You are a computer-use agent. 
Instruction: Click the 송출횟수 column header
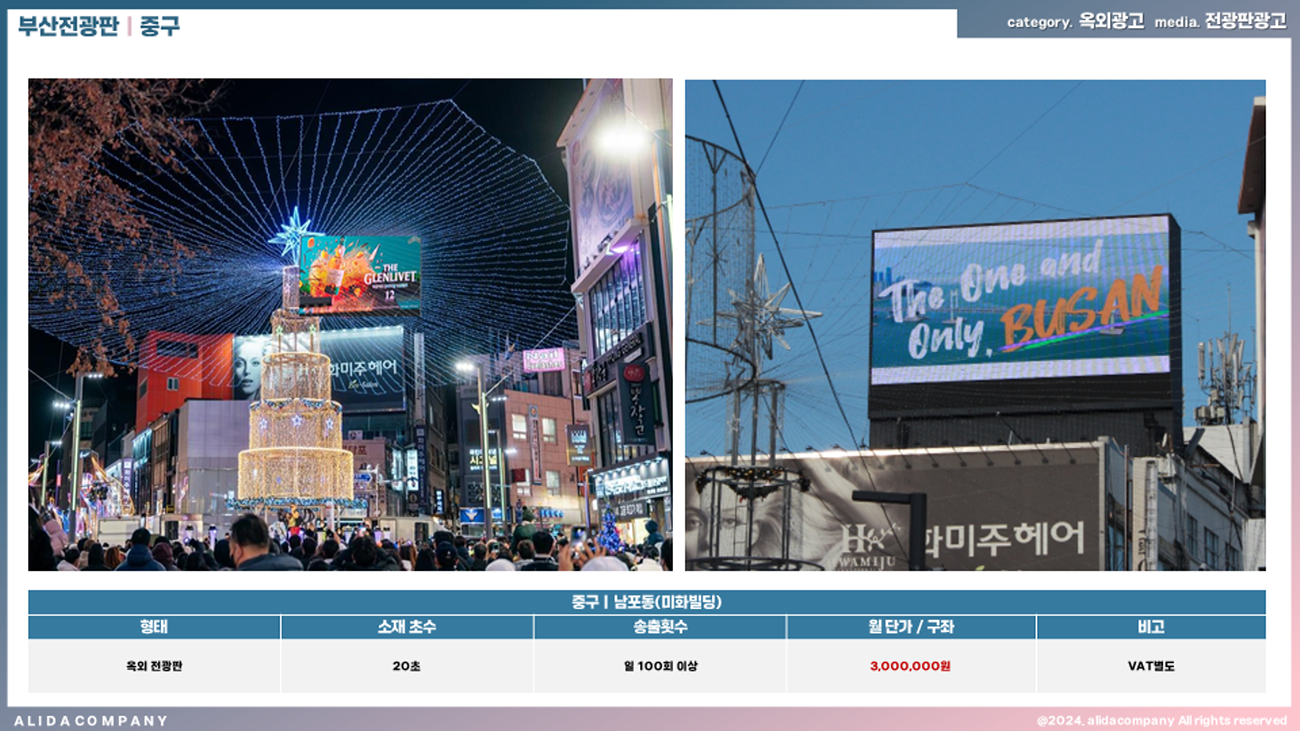click(x=660, y=627)
